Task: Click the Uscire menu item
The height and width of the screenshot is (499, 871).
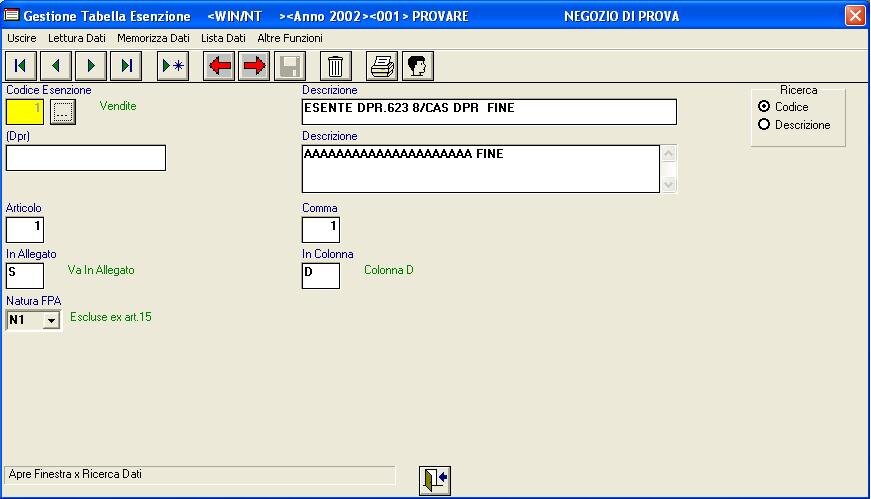Action: coord(22,37)
